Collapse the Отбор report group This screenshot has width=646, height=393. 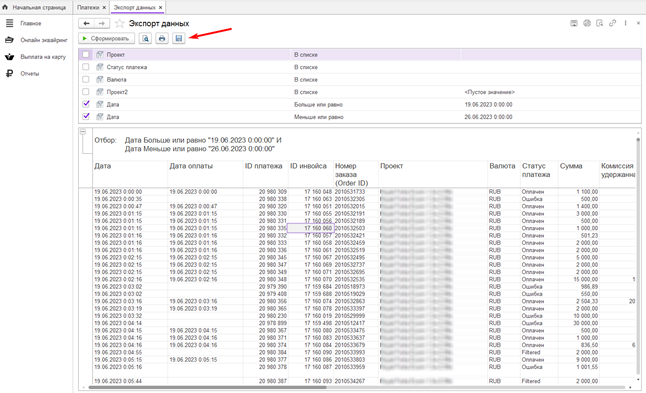pyautogui.click(x=83, y=132)
